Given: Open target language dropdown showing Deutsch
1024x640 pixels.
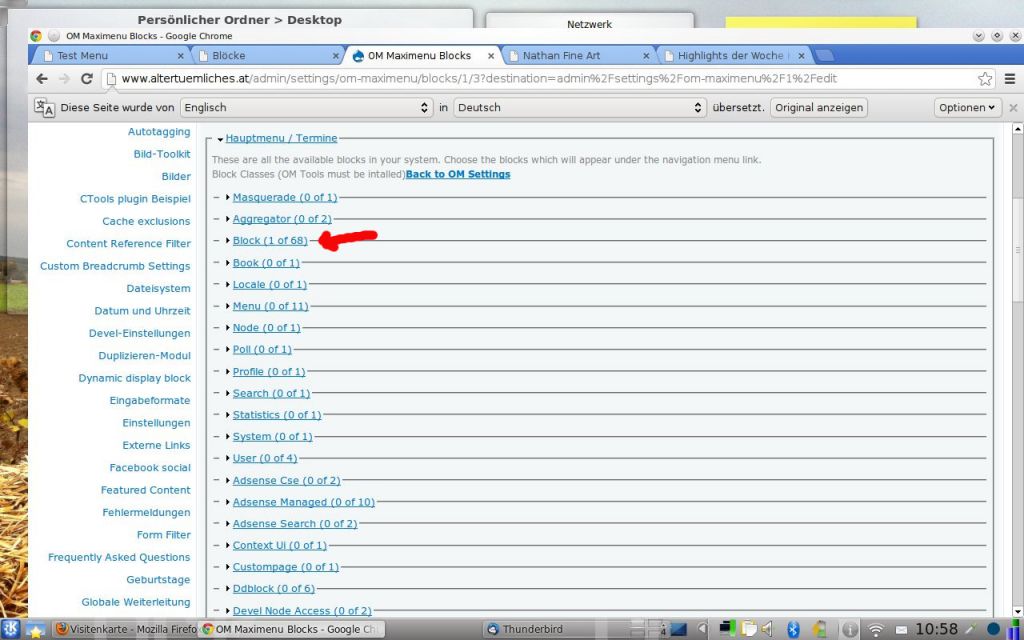Looking at the screenshot, I should coord(579,107).
